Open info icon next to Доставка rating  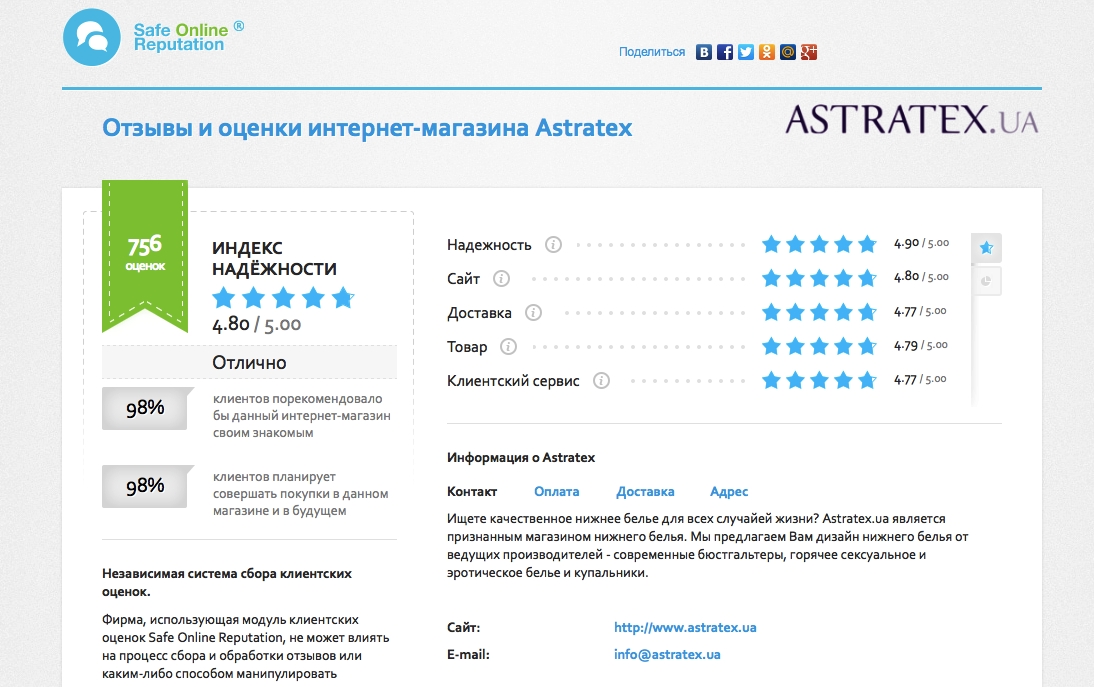click(533, 312)
